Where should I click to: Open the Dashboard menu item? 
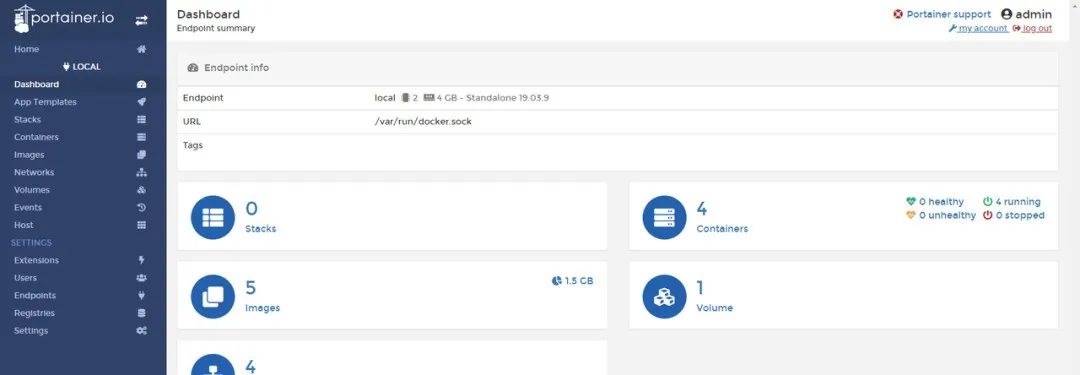(x=83, y=84)
